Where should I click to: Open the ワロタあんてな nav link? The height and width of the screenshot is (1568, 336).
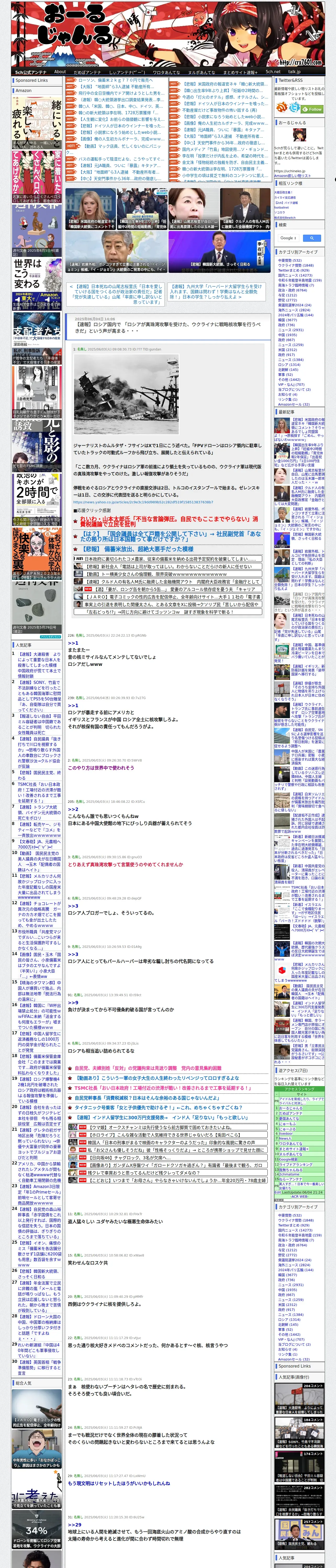pyautogui.click(x=166, y=72)
